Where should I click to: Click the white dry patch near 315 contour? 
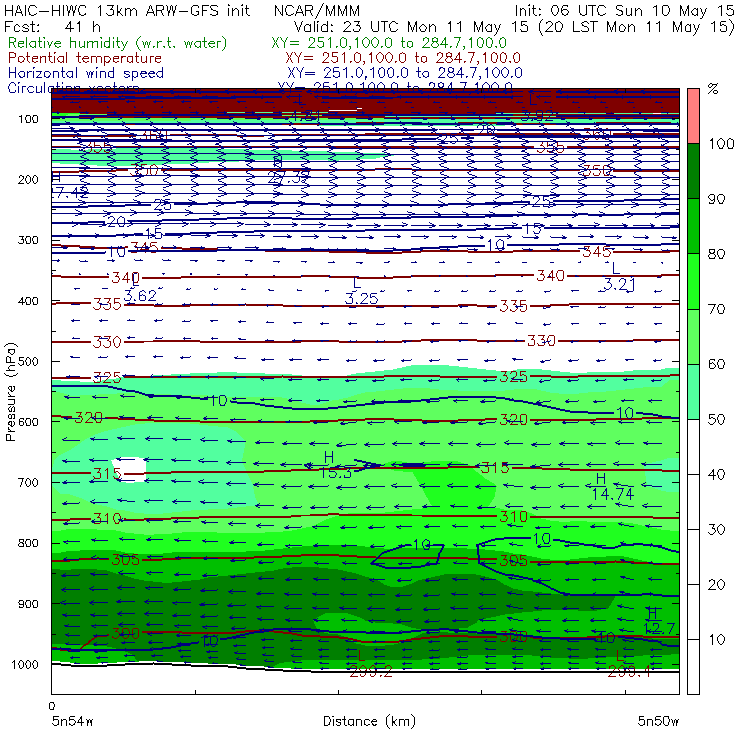(x=130, y=470)
